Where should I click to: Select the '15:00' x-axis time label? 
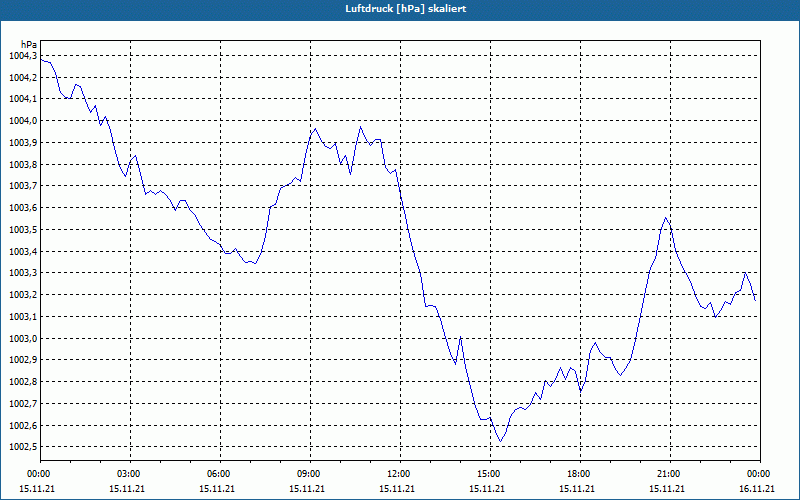488,474
